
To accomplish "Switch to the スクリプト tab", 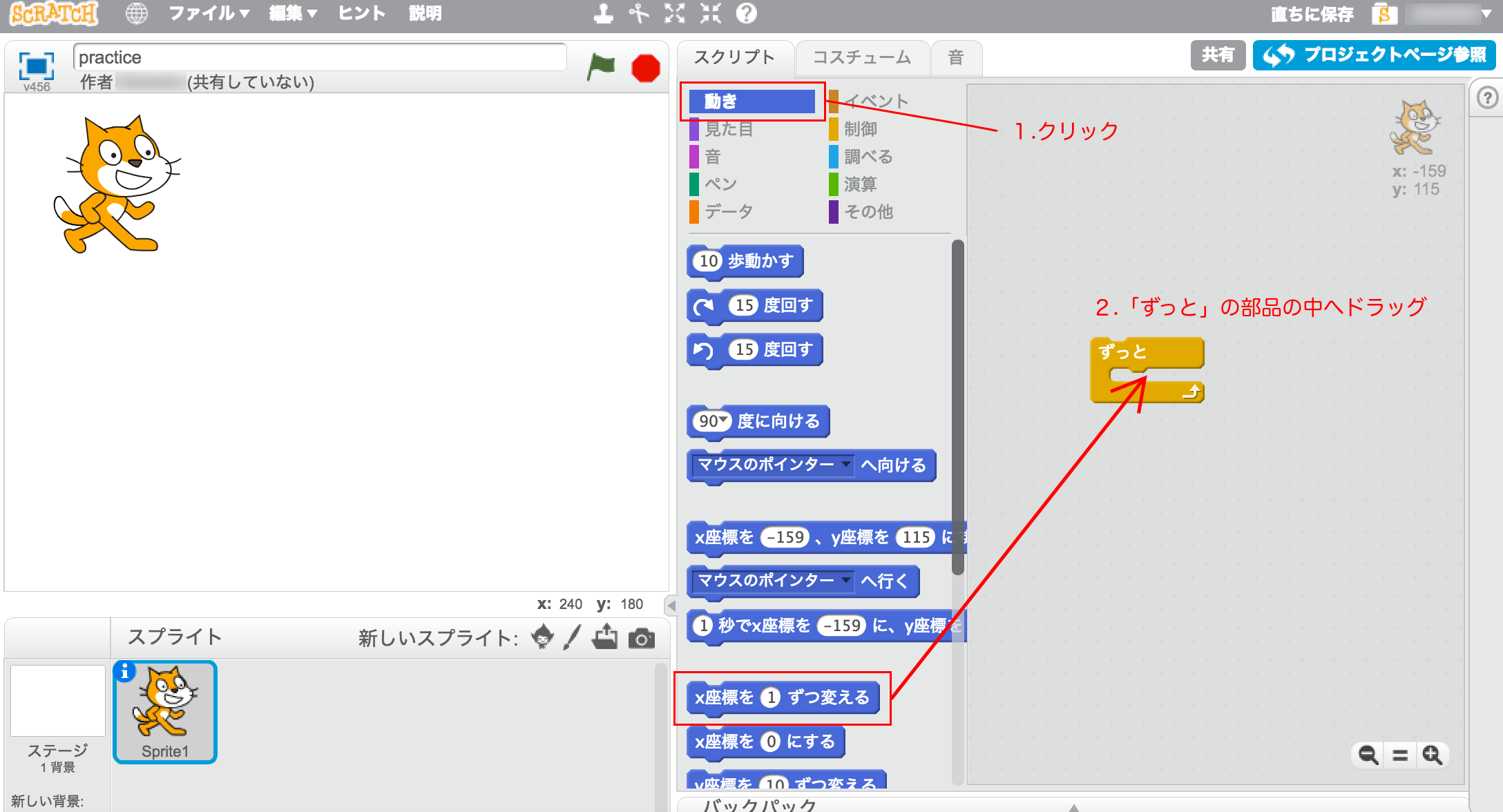I will point(734,57).
